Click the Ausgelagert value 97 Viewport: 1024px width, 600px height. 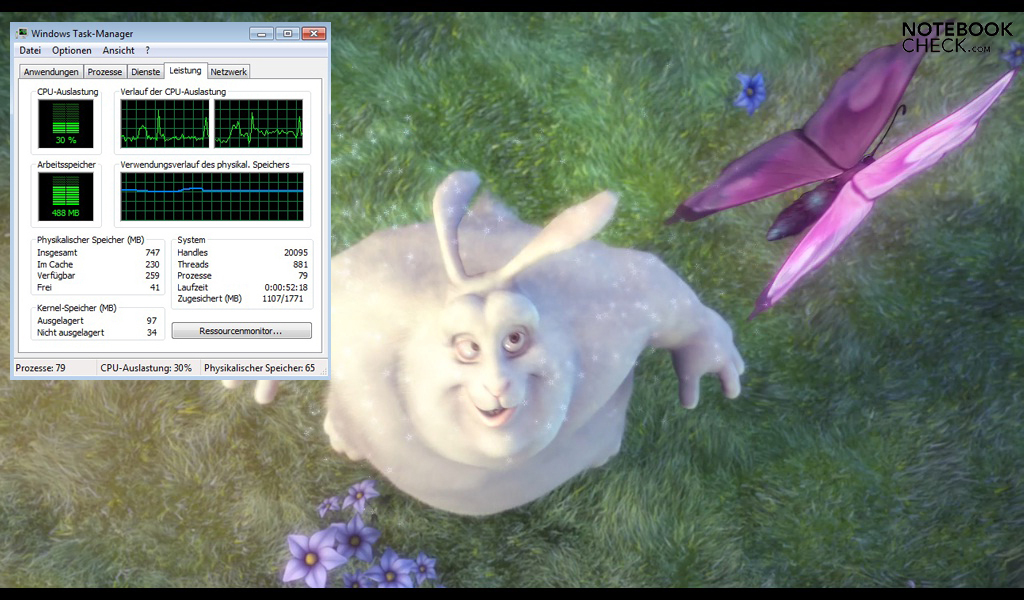[x=152, y=321]
